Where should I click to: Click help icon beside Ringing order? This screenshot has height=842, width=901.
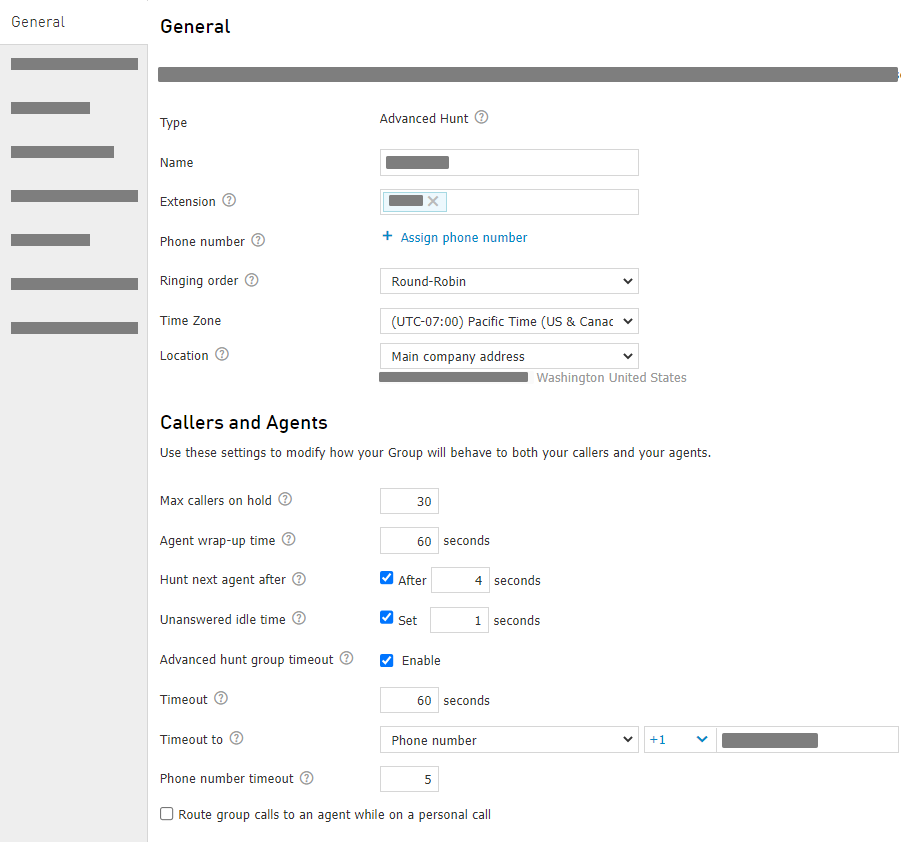click(251, 281)
